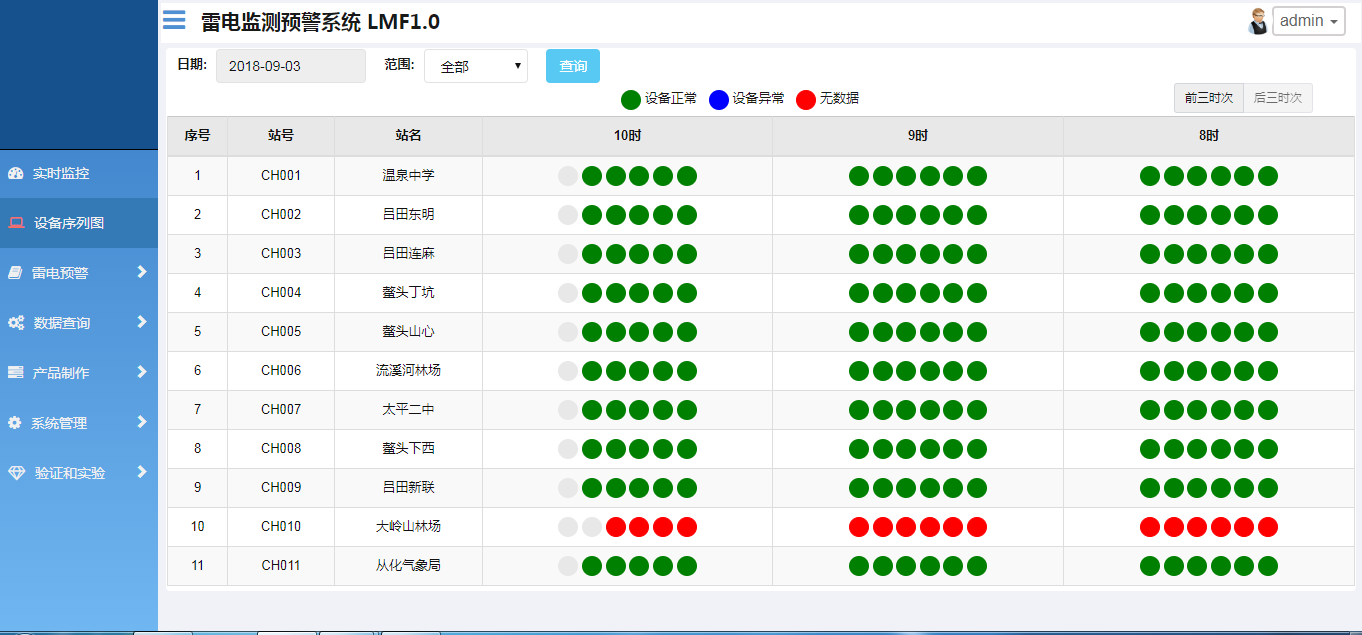Click the date field 2018-09-03
1362x635 pixels.
click(290, 66)
